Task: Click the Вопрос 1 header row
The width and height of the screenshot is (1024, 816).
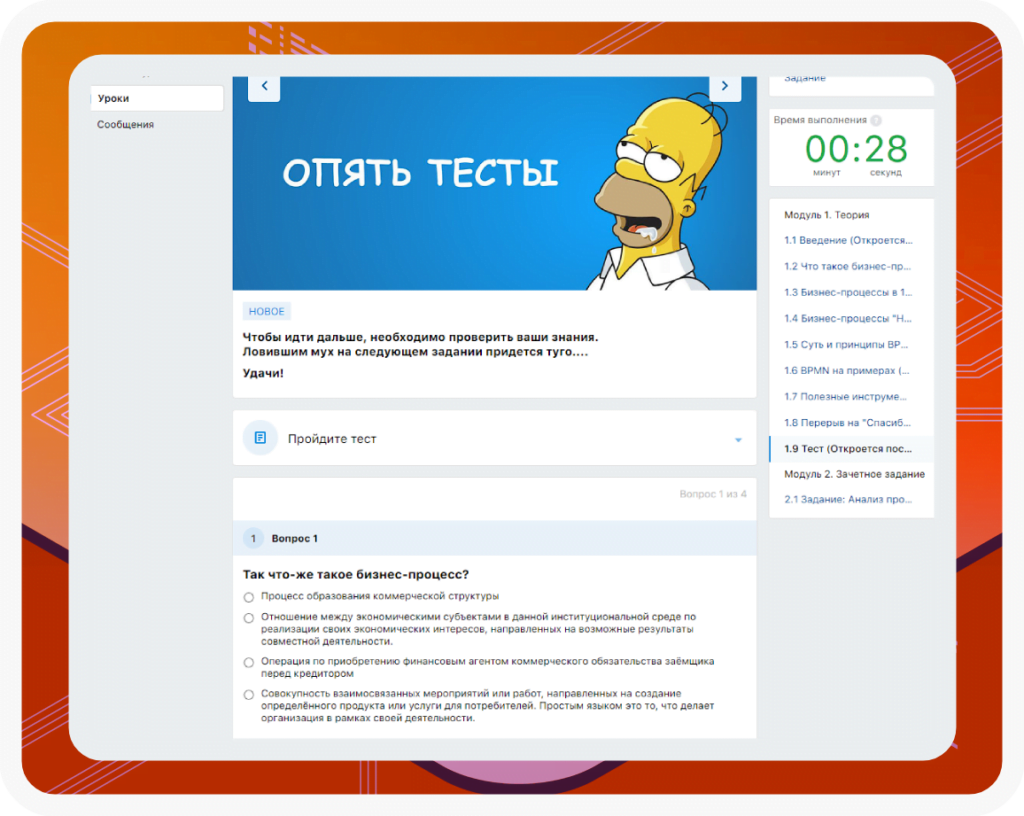Action: click(x=494, y=538)
